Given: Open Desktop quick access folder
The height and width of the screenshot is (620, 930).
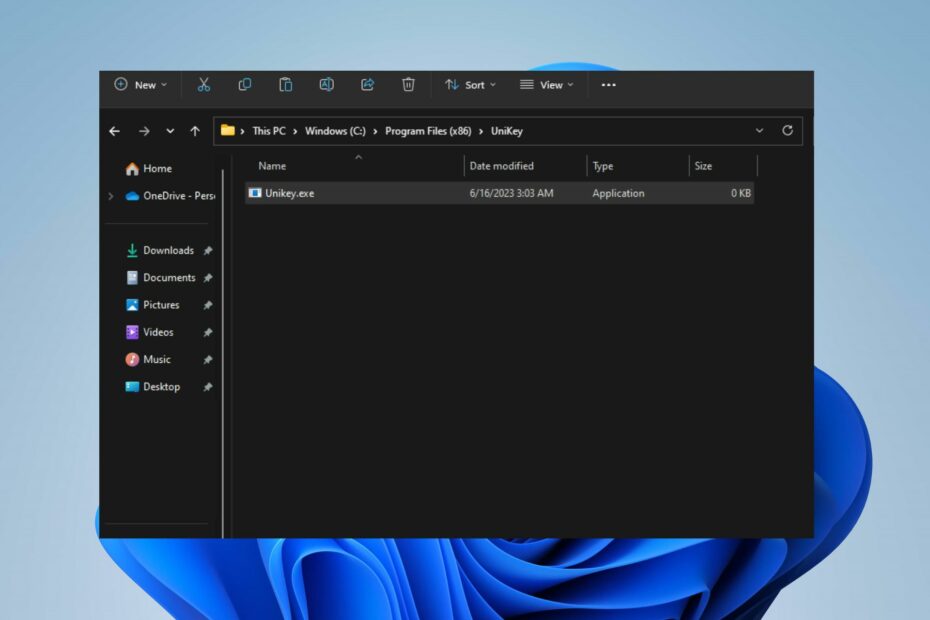Looking at the screenshot, I should pos(152,387).
